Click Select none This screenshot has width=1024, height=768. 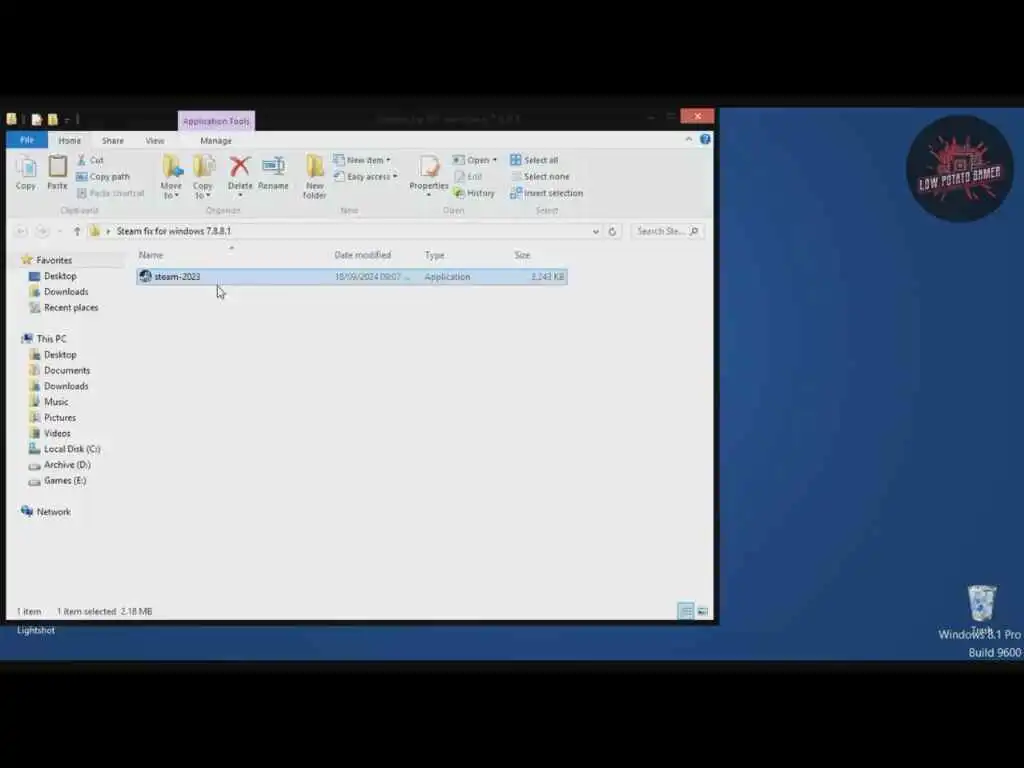(x=540, y=177)
